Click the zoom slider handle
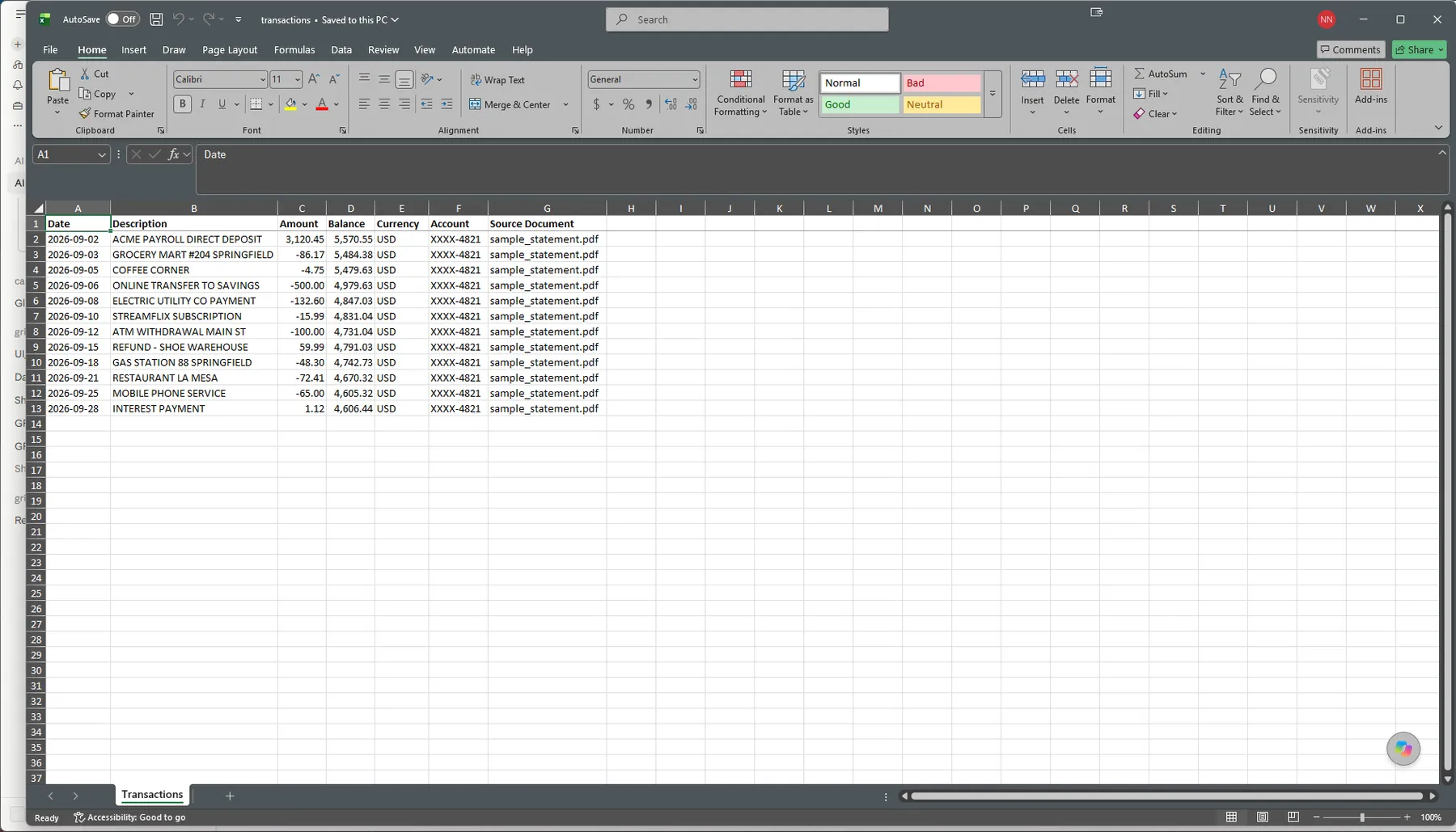 [x=1362, y=817]
